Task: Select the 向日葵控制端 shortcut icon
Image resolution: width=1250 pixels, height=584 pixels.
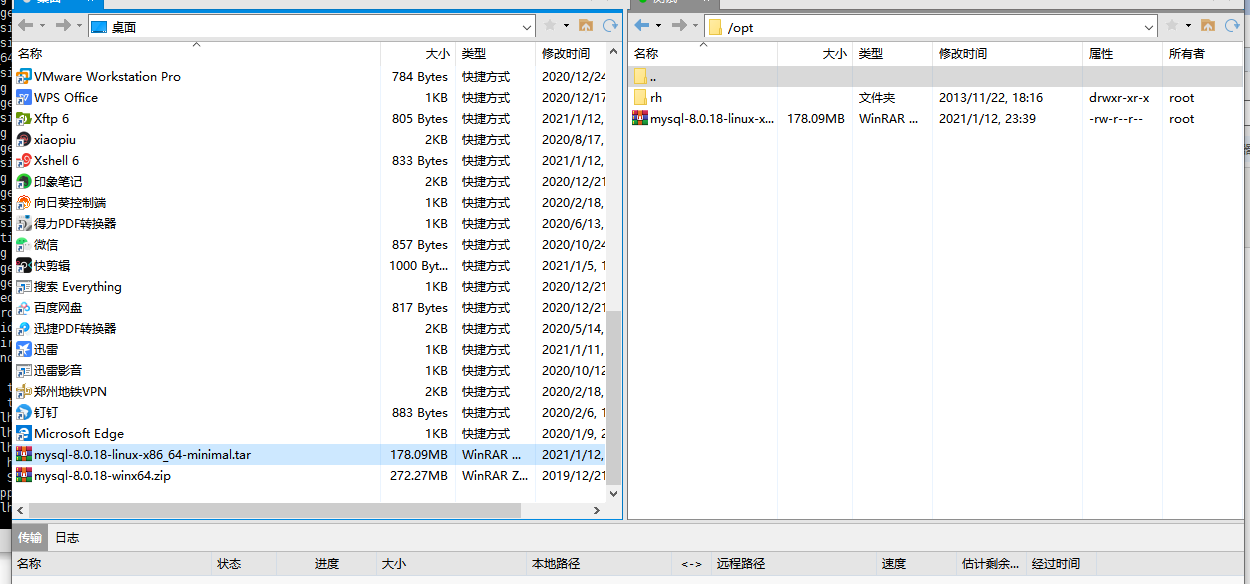Action: pyautogui.click(x=24, y=202)
